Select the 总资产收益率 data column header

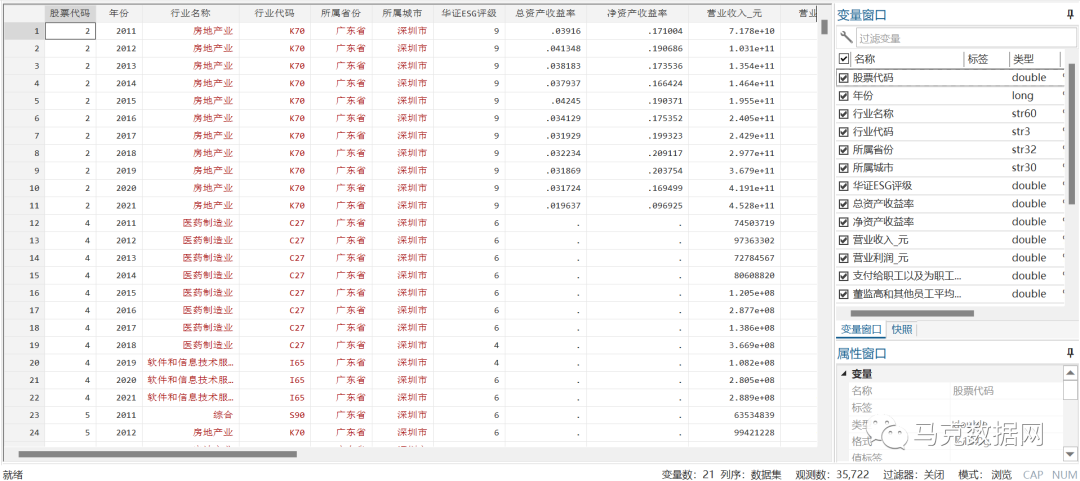click(x=546, y=13)
